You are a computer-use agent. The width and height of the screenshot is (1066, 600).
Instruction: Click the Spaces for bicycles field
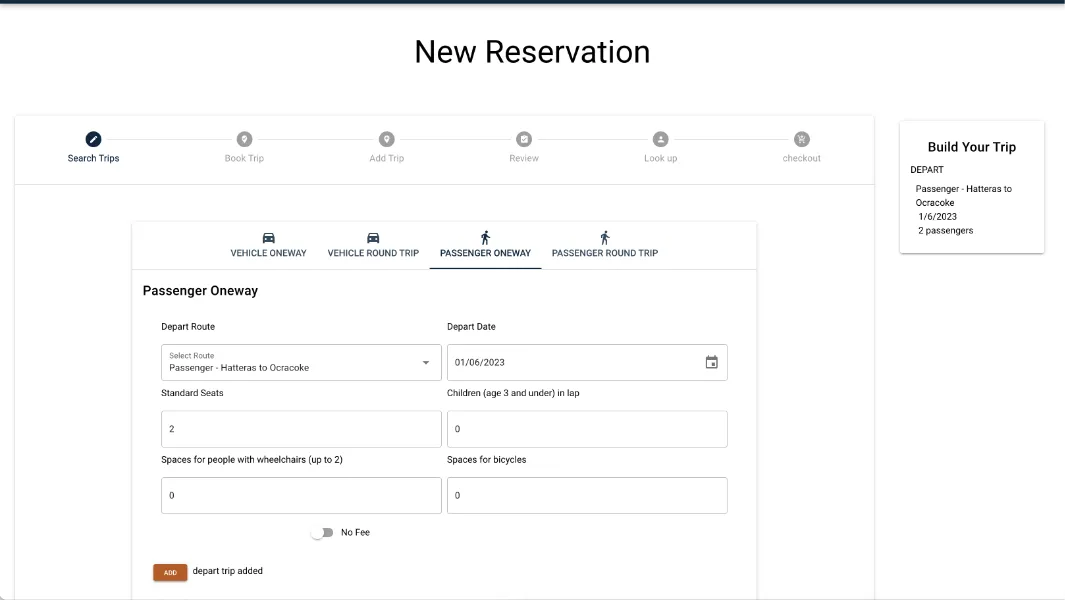pyautogui.click(x=587, y=495)
